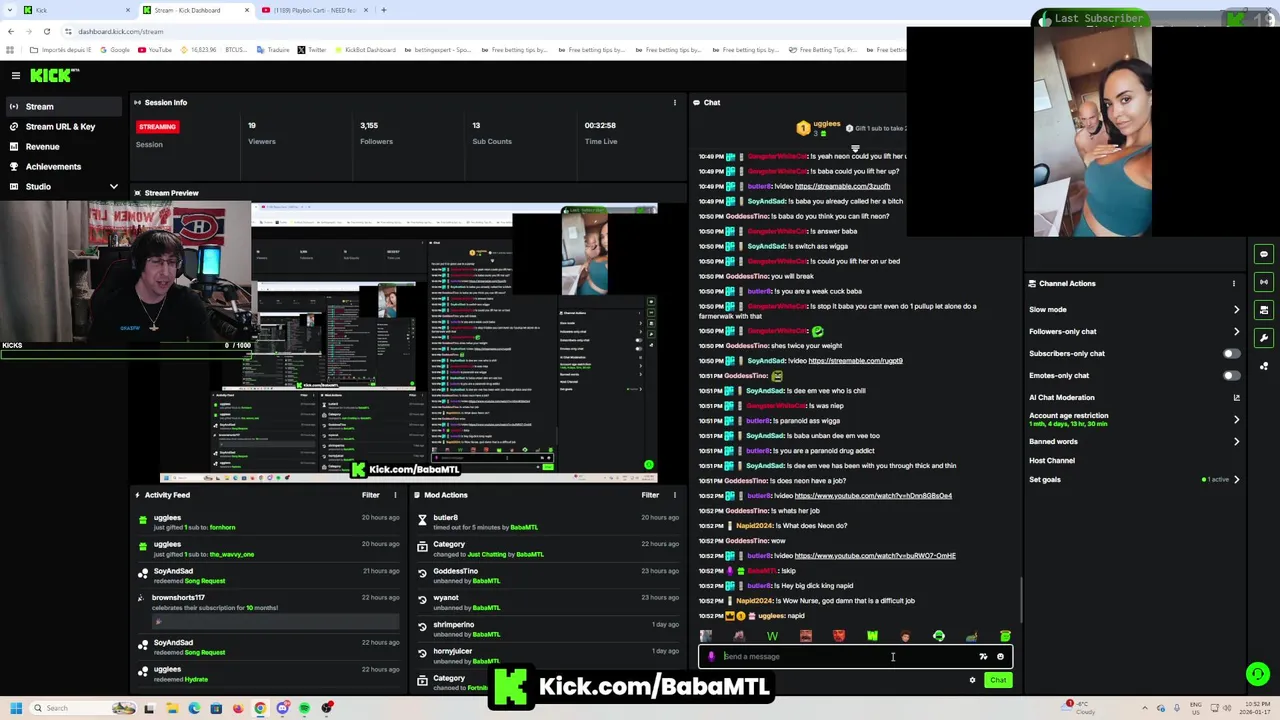Screen dimensions: 1280x720
Task: Open Channel Actions three-dot options
Action: tap(1233, 283)
